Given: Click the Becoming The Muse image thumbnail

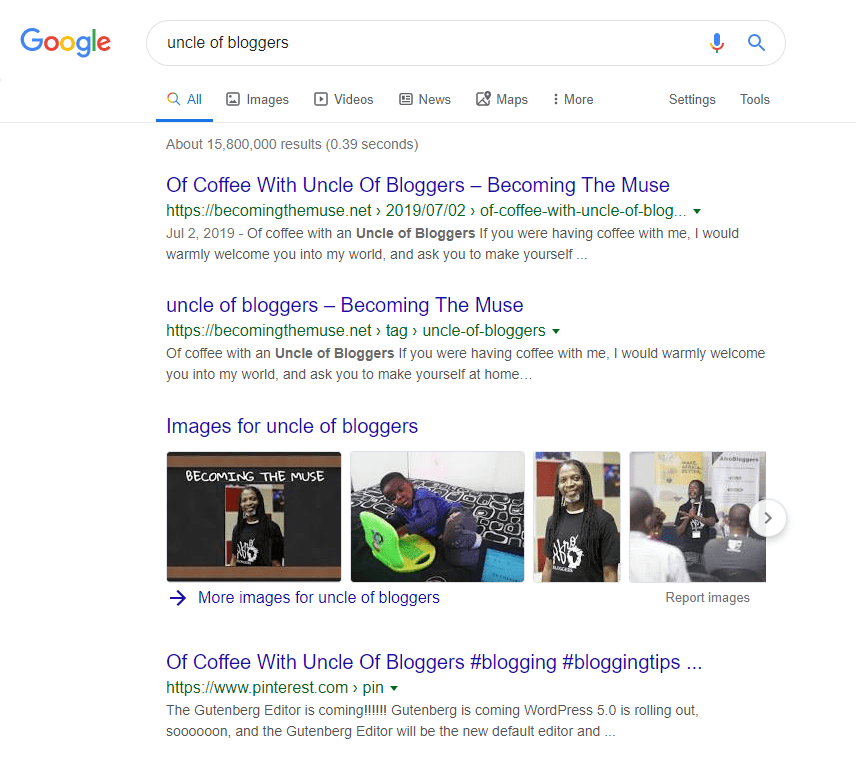Looking at the screenshot, I should pyautogui.click(x=253, y=517).
